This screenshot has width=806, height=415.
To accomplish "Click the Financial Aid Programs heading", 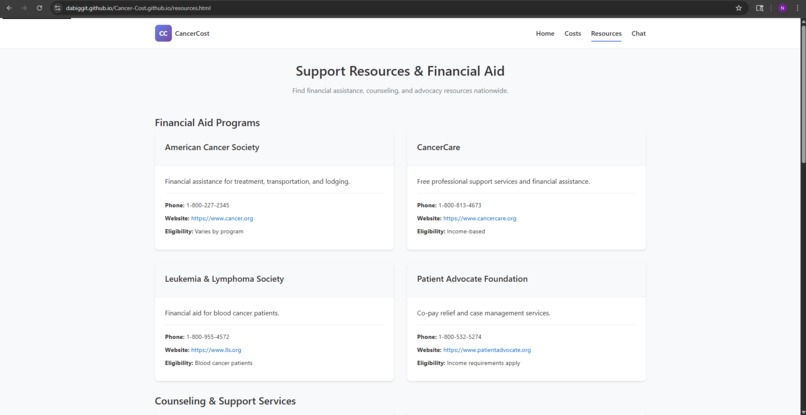I will click(207, 123).
